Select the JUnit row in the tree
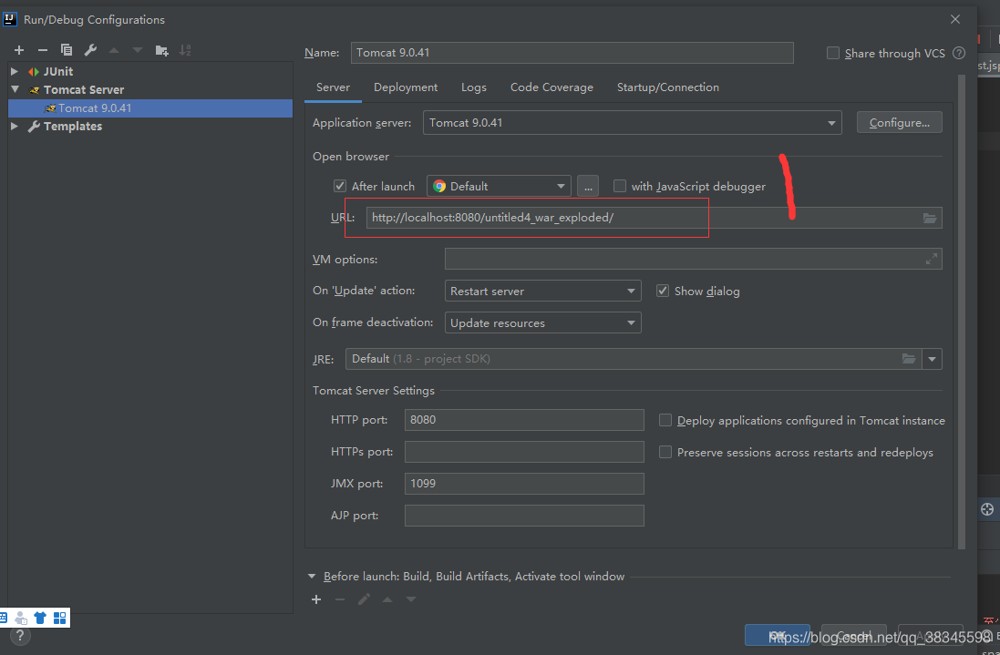 click(x=151, y=71)
